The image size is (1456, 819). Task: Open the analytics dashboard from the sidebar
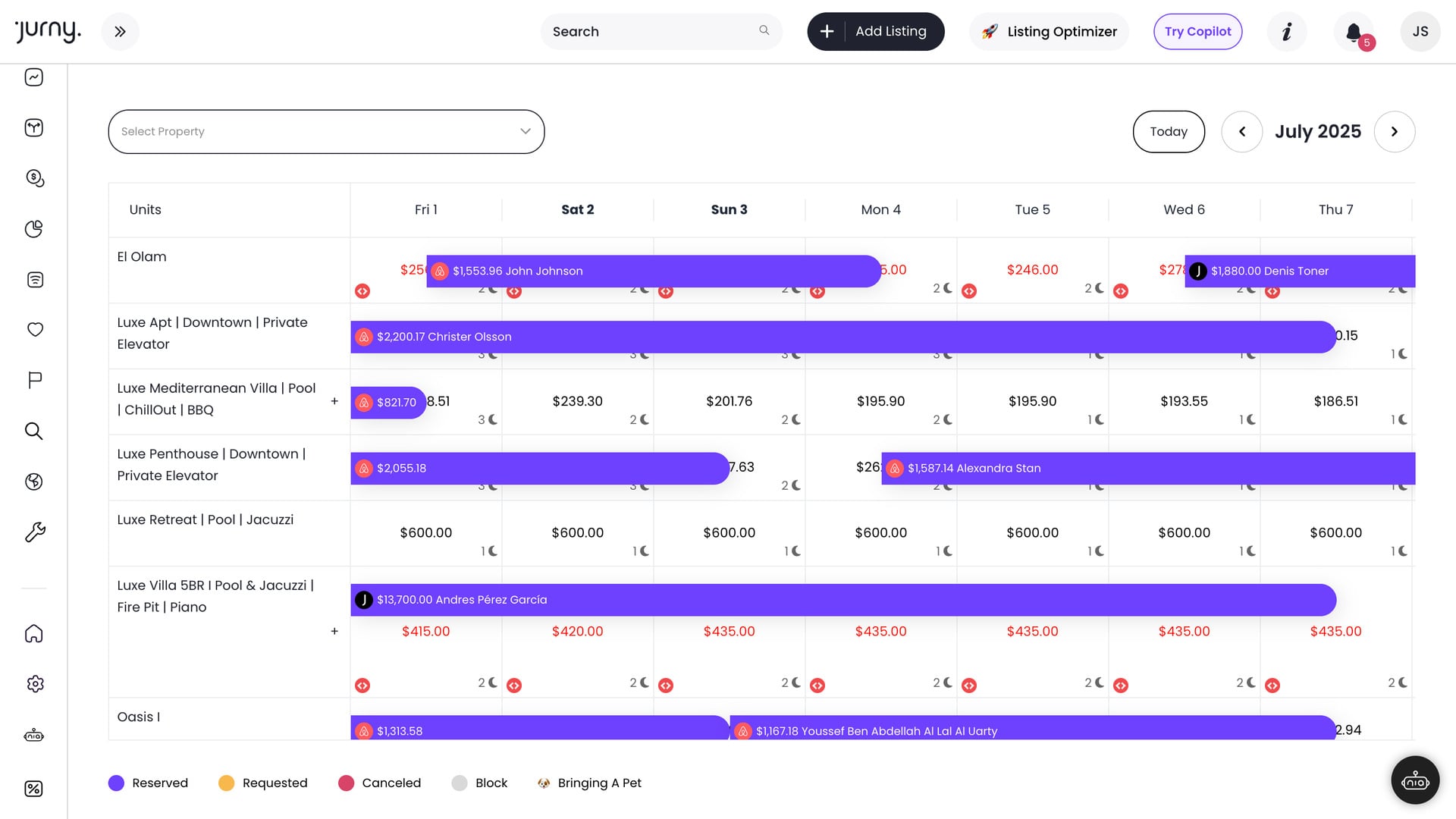pos(33,77)
